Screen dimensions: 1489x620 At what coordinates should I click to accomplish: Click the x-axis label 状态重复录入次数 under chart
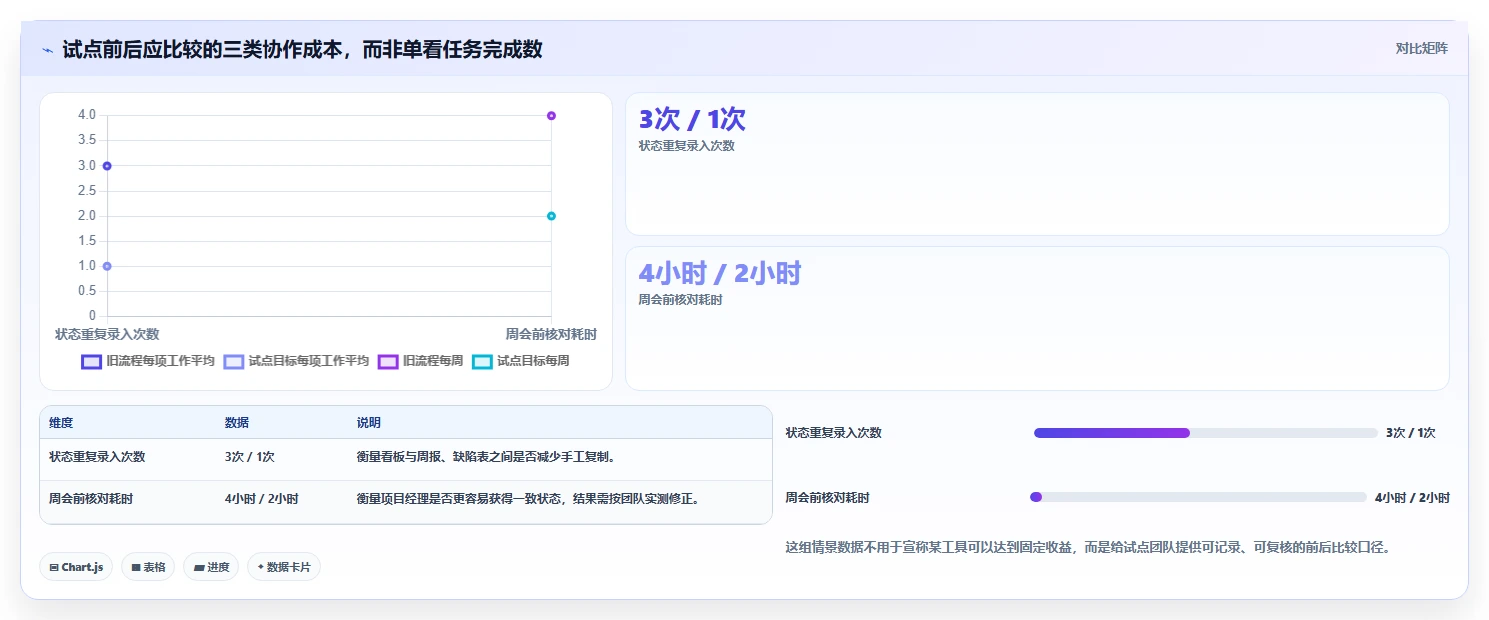coord(107,334)
